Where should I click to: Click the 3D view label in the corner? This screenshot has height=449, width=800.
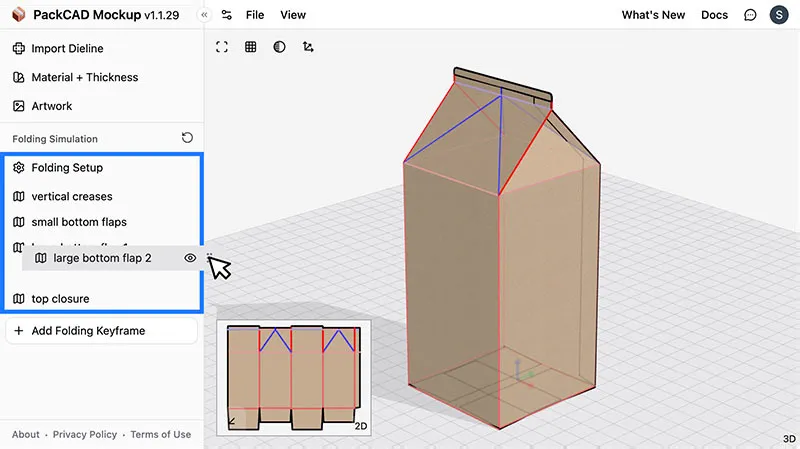789,439
